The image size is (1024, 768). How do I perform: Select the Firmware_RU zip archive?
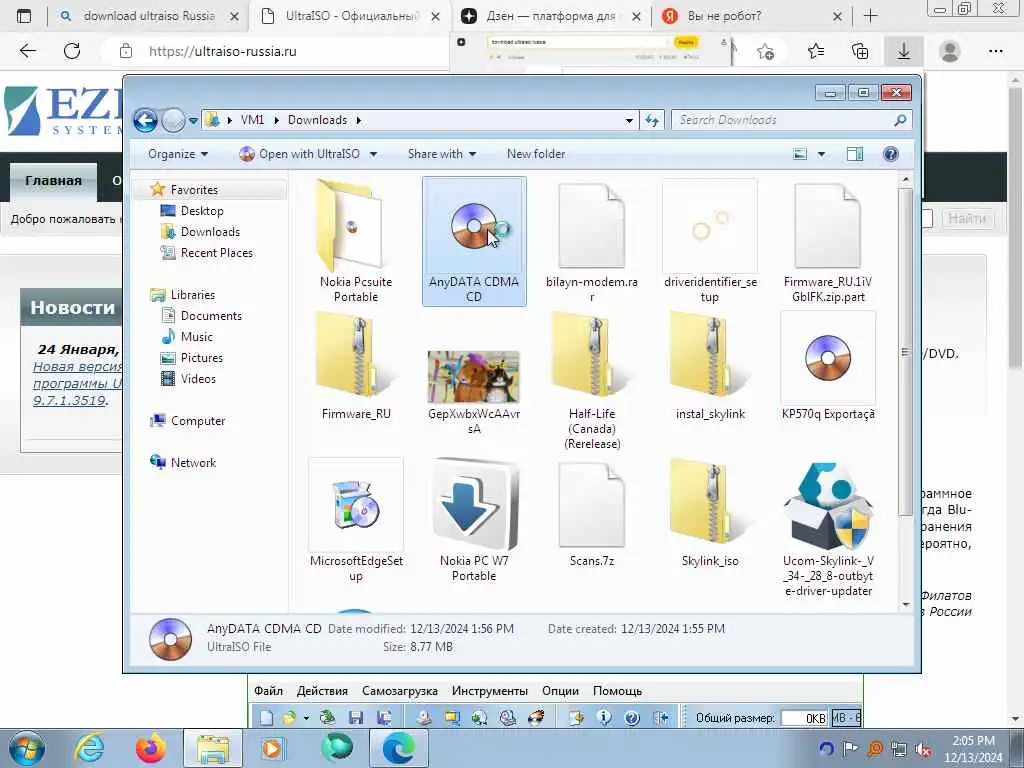click(356, 366)
